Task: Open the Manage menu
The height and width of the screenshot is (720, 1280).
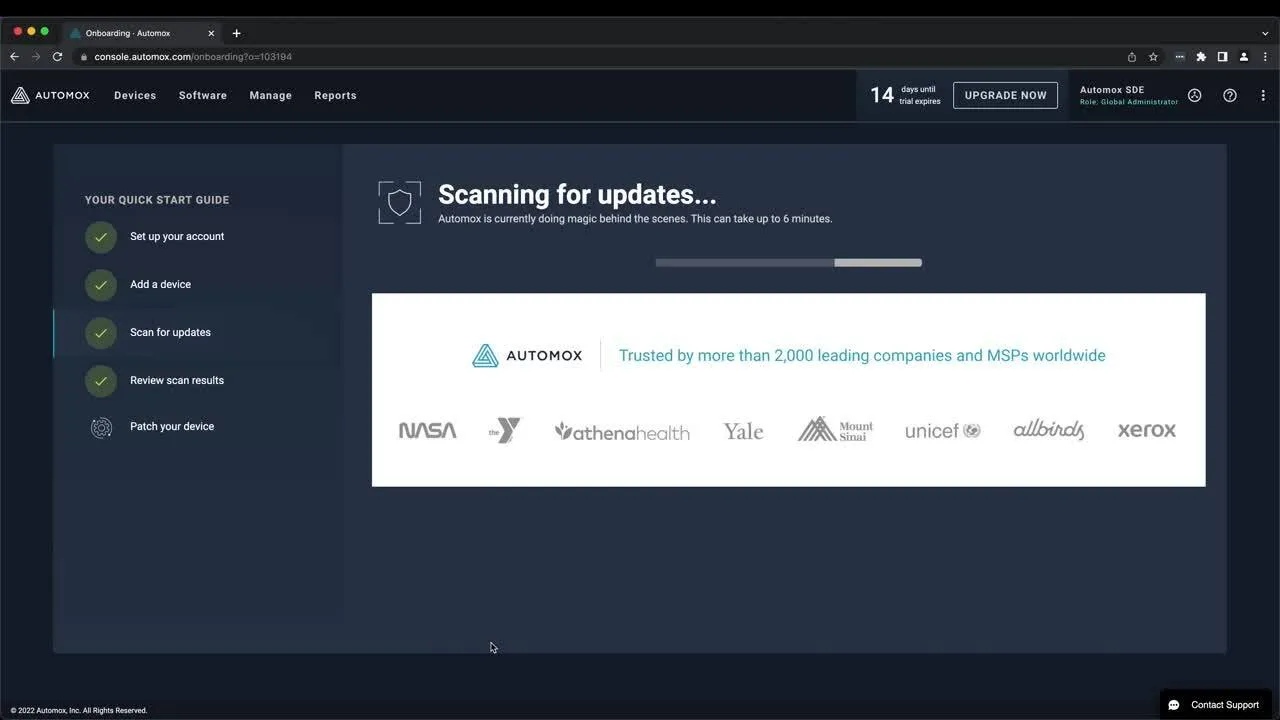Action: (x=271, y=95)
